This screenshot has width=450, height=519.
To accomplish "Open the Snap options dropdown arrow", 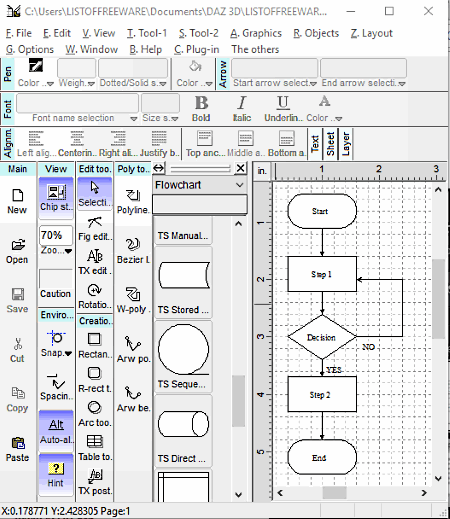I will (68, 353).
